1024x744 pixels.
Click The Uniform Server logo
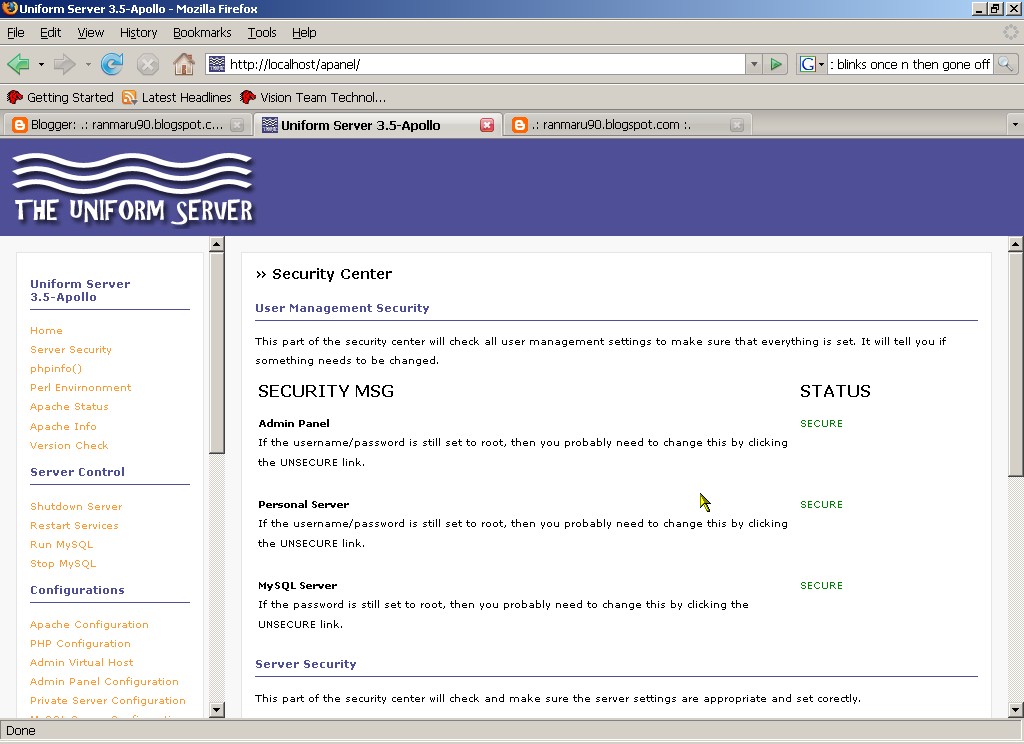coord(133,190)
